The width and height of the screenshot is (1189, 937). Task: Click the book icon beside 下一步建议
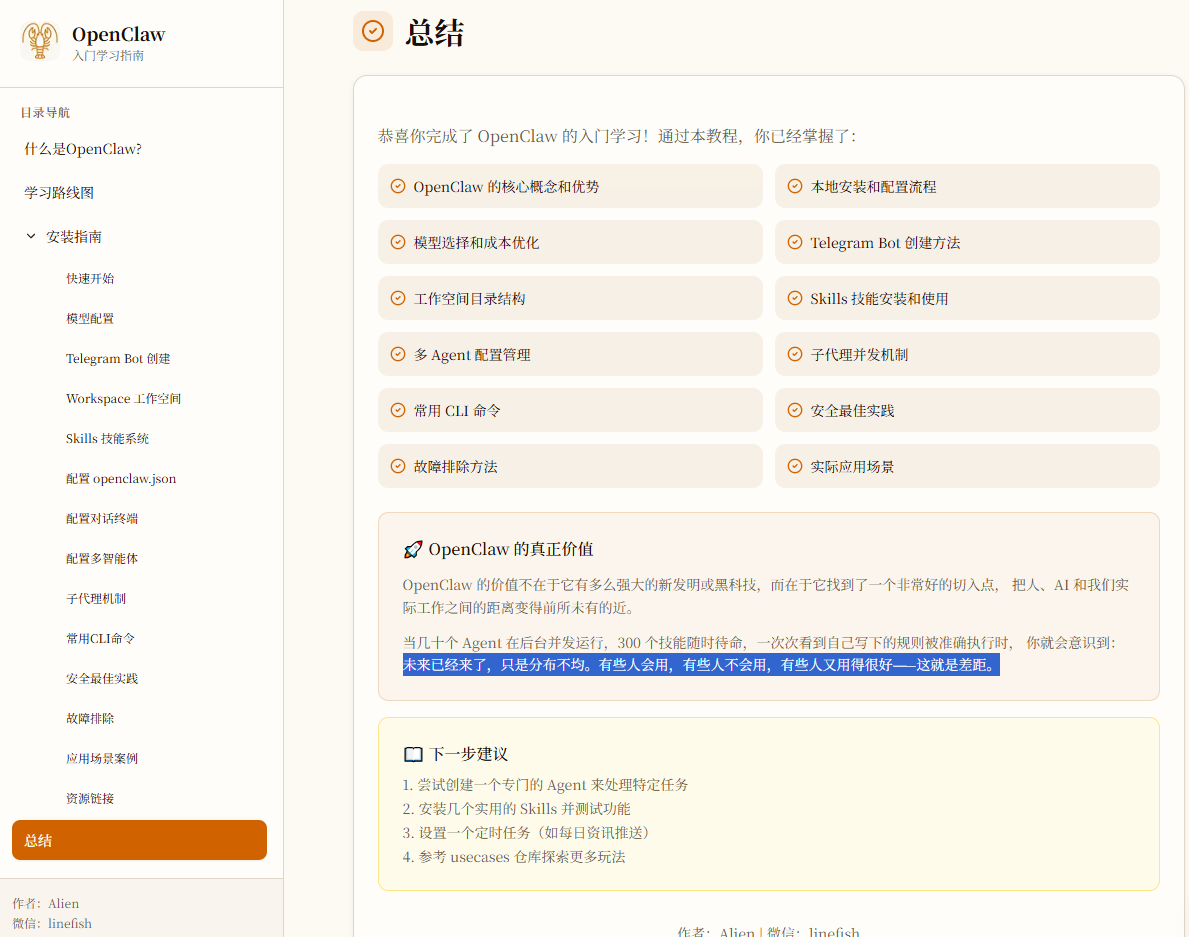tap(413, 754)
